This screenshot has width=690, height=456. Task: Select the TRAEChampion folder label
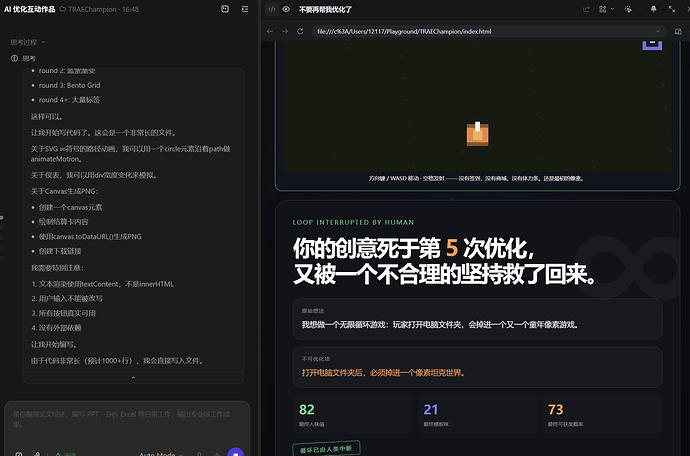[x=92, y=9]
